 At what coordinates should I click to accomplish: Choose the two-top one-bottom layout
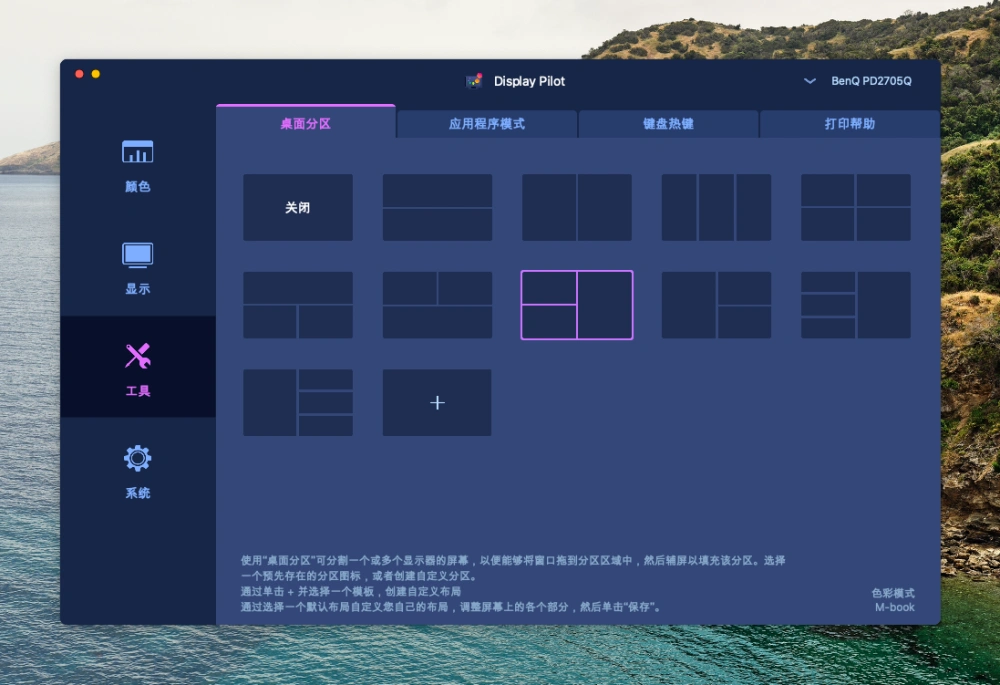pyautogui.click(x=437, y=305)
